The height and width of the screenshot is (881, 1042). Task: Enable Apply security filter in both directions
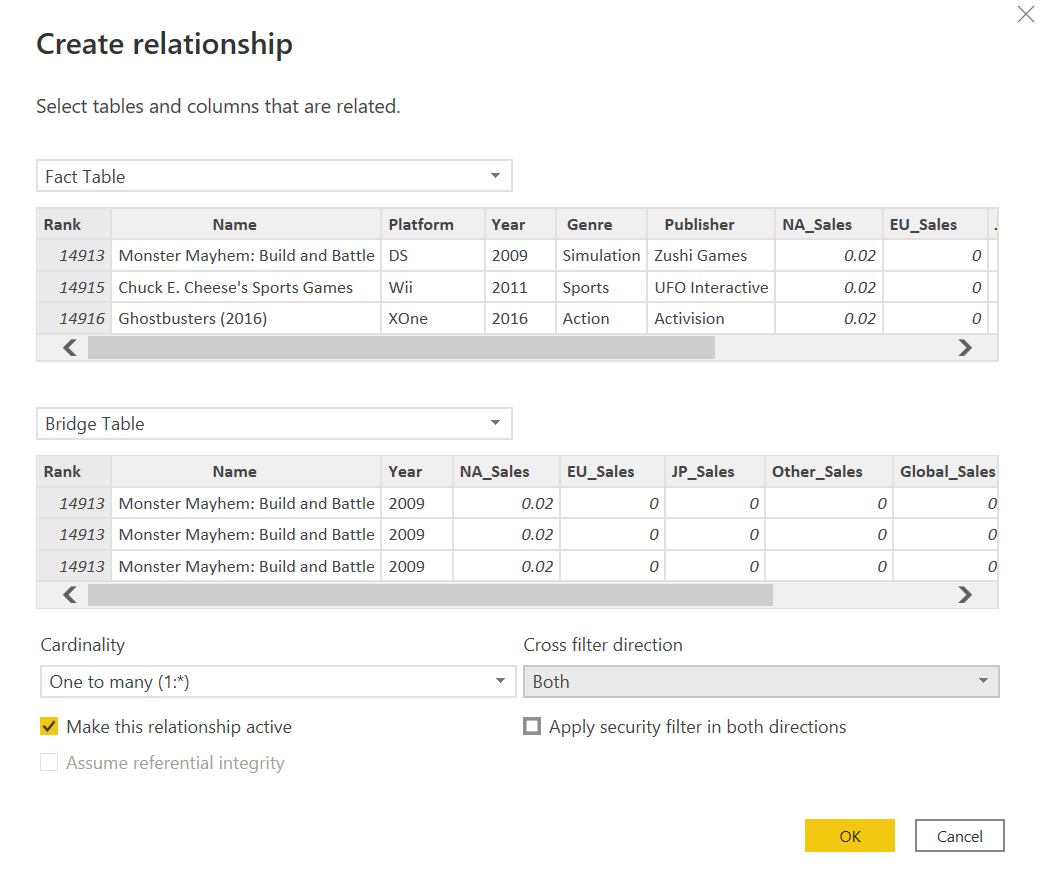click(532, 727)
